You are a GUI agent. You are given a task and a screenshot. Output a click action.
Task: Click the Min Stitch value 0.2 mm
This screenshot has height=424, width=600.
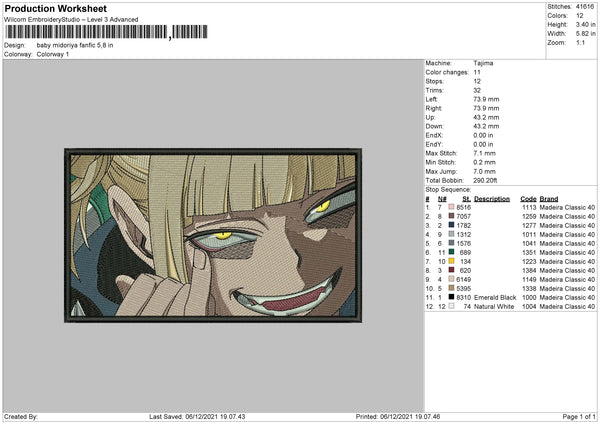point(484,162)
